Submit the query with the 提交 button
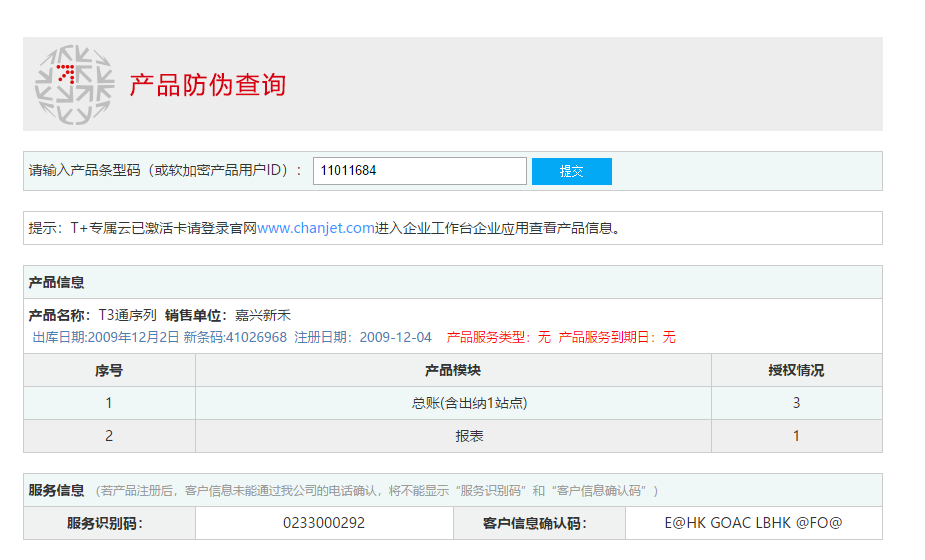Screen dimensions: 925x560 (x=572, y=171)
